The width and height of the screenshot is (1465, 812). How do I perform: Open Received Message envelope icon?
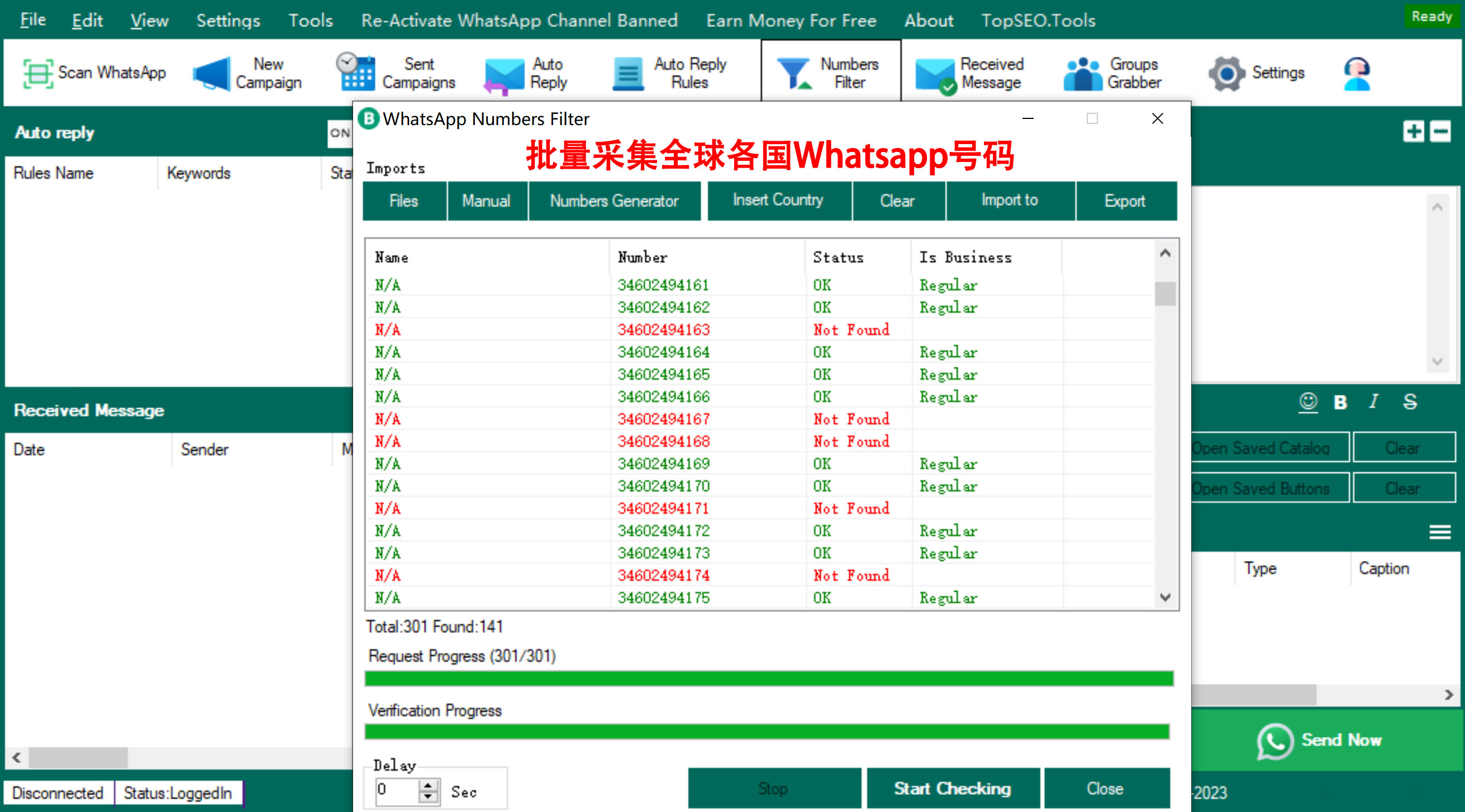[x=935, y=76]
